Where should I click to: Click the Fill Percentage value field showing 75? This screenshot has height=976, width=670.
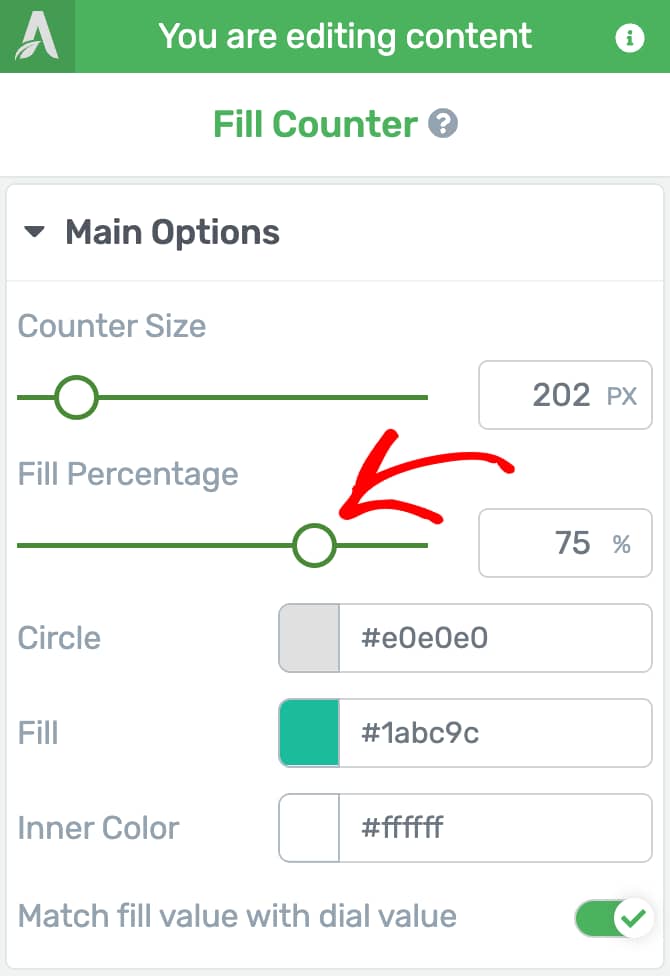coord(565,543)
